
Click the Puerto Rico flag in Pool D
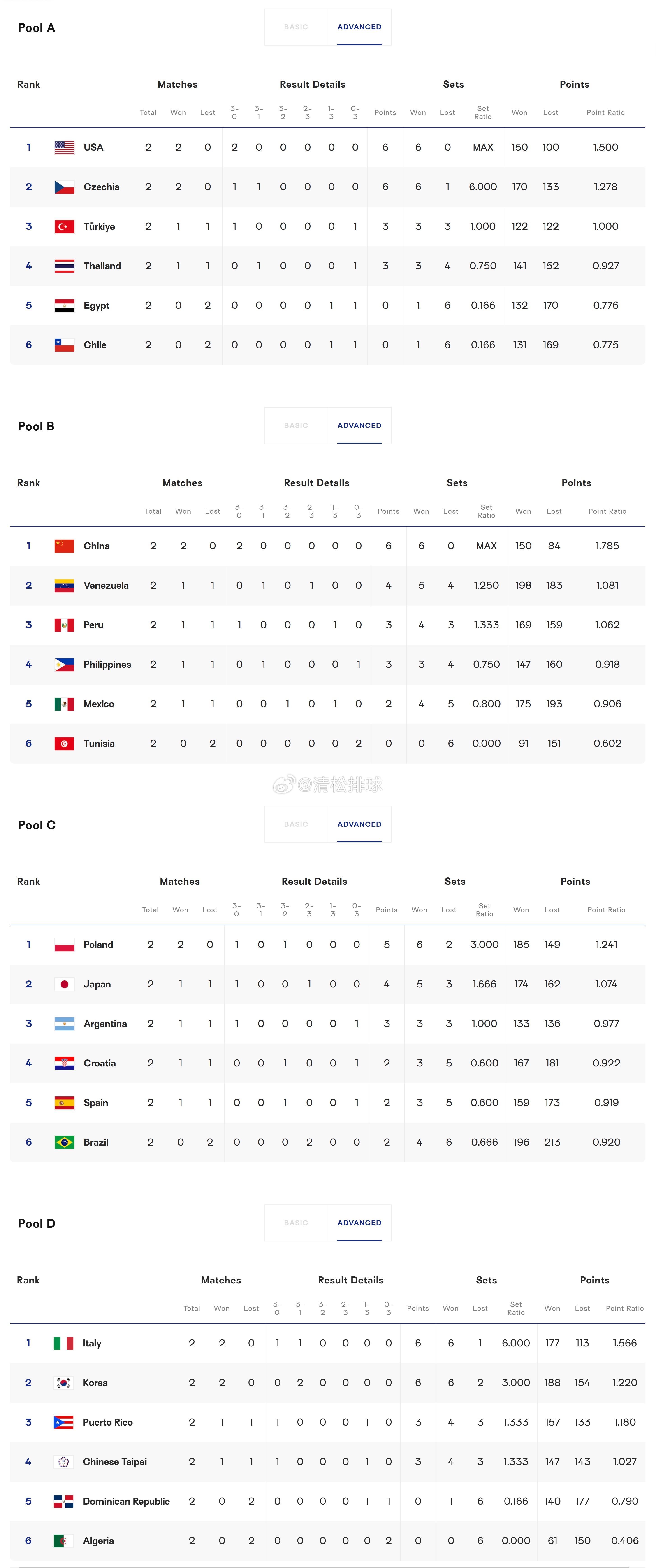click(64, 1423)
